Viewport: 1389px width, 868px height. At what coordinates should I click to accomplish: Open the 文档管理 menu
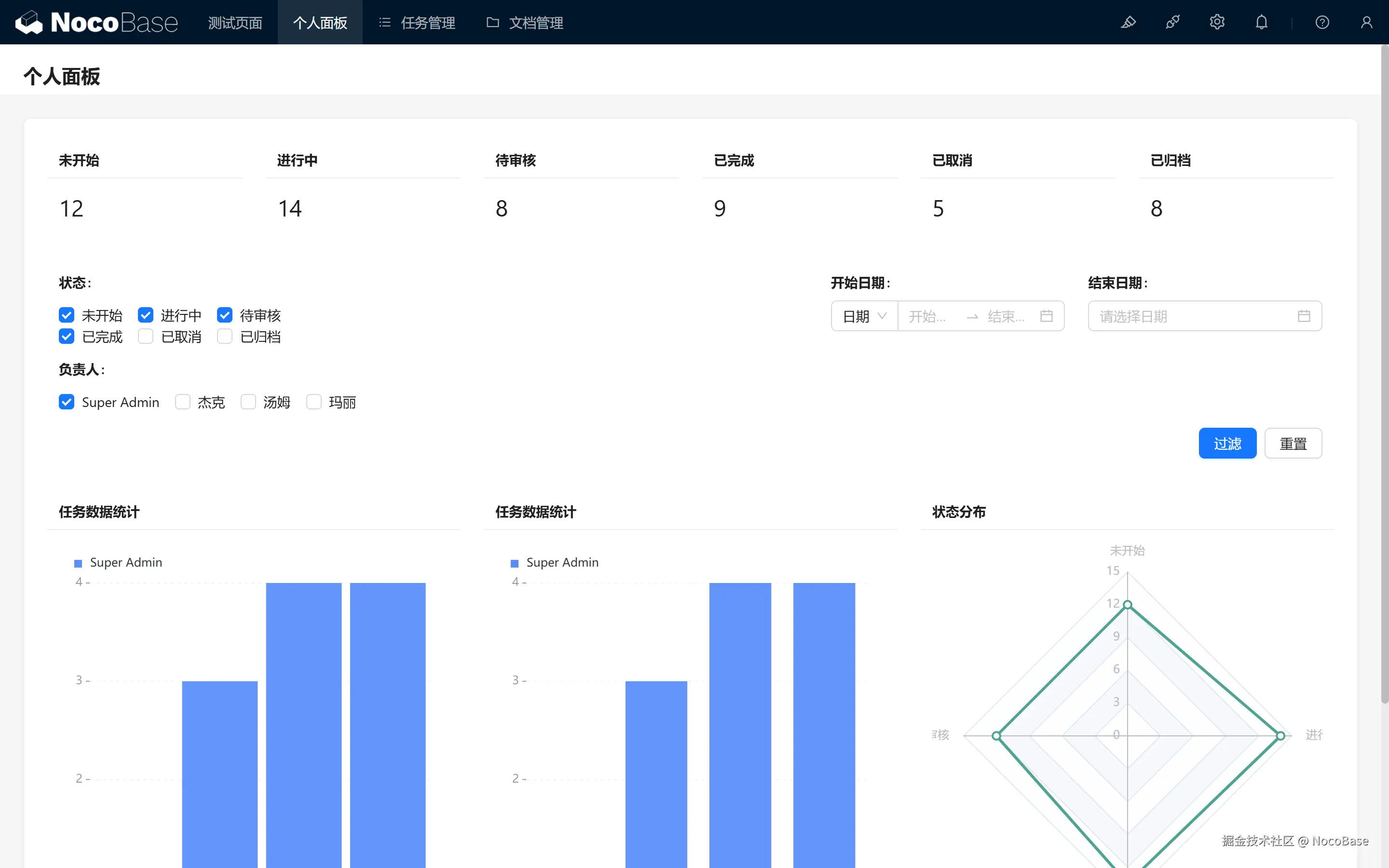[525, 22]
